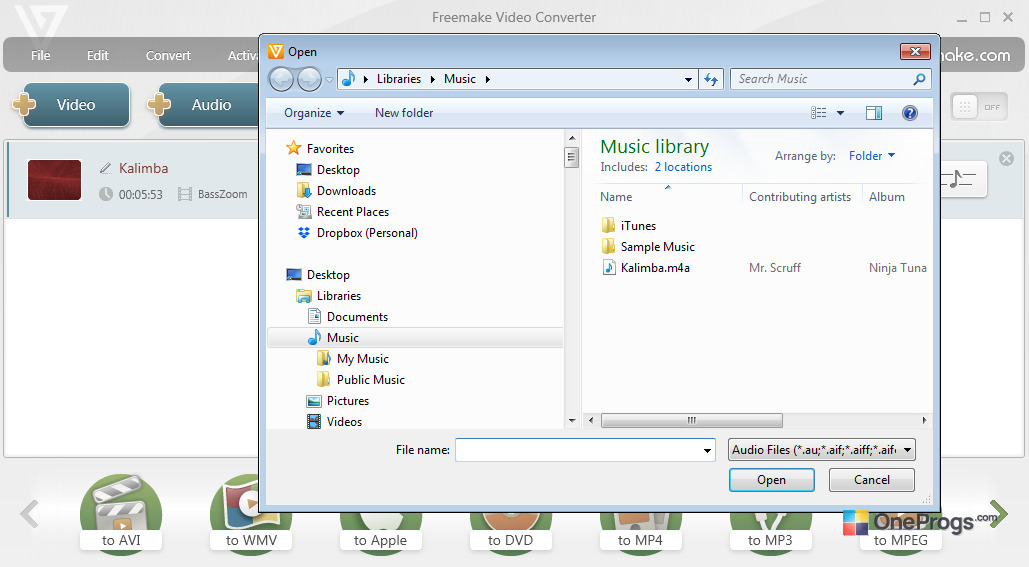Open help with the question mark icon
Viewport: 1029px width, 567px height.
pyautogui.click(x=910, y=113)
